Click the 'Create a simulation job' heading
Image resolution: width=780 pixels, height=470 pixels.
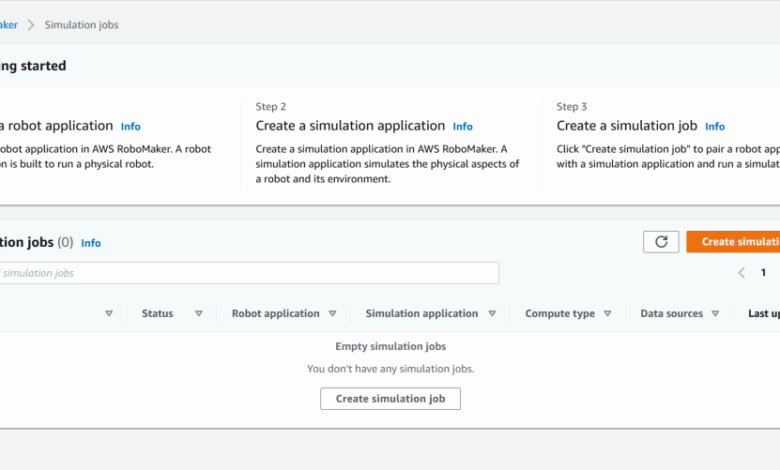(627, 126)
